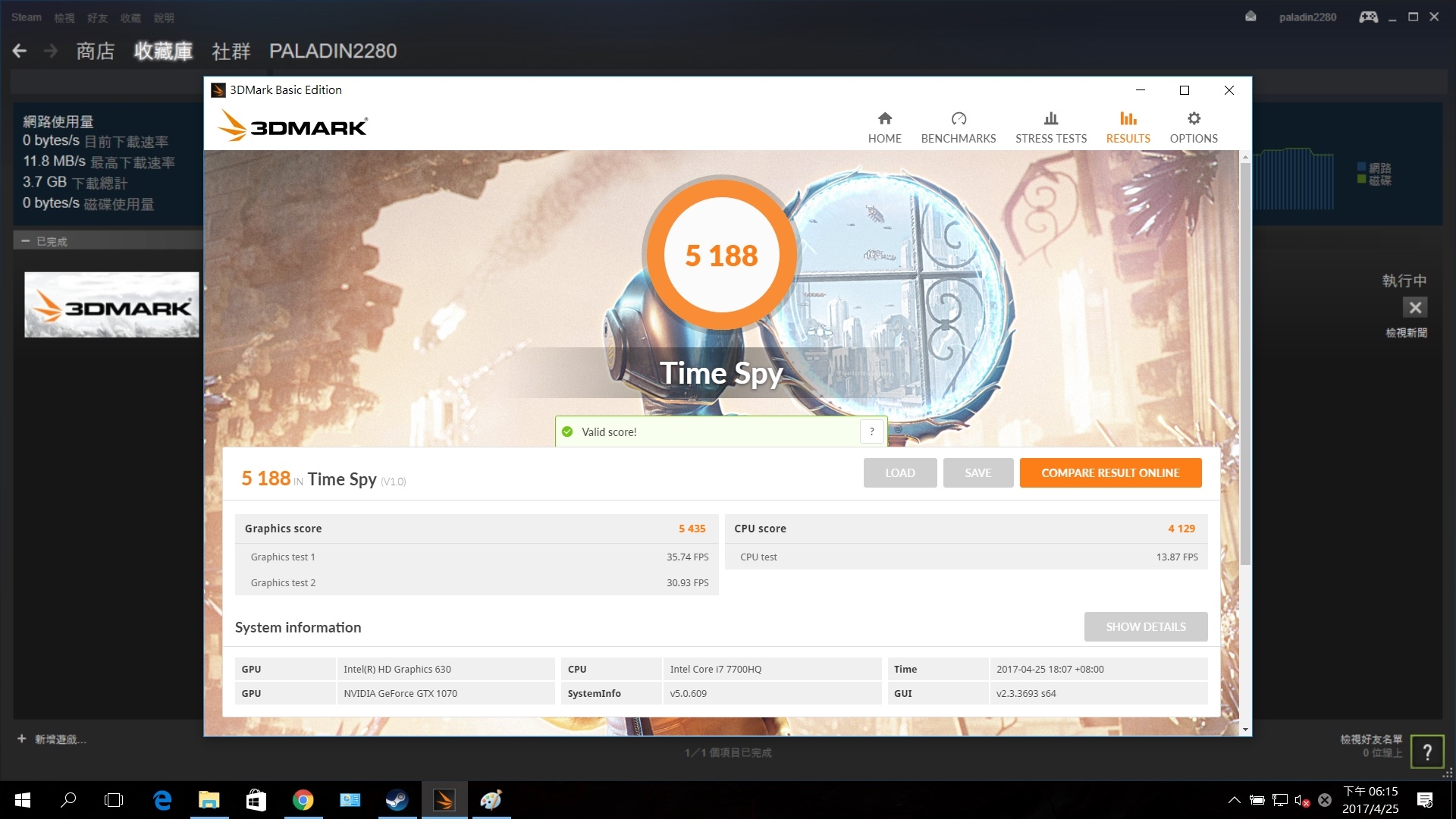Click SHOW DETAILS for system information
1456x819 pixels.
click(x=1146, y=626)
